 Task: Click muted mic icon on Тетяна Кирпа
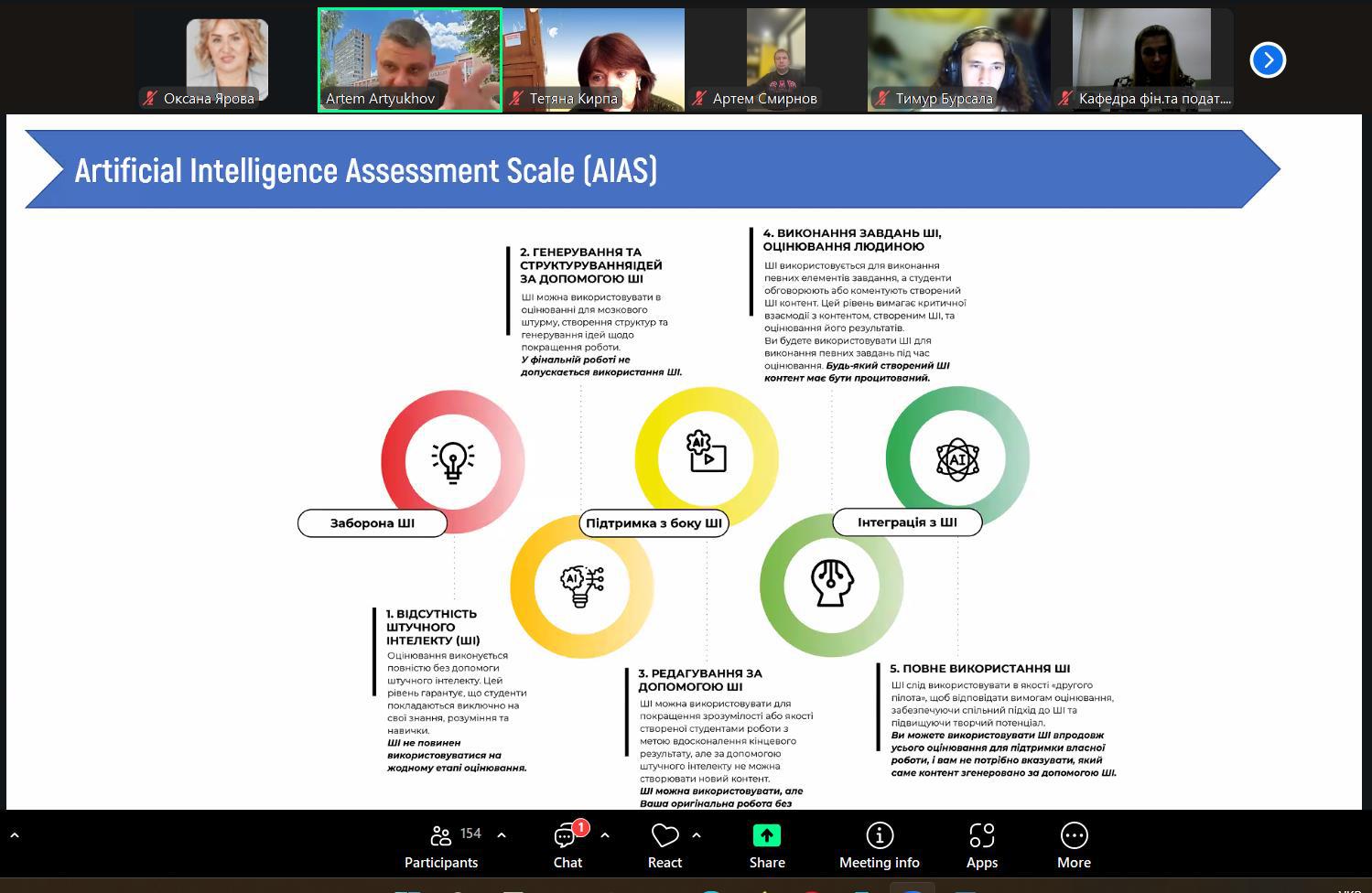(517, 98)
